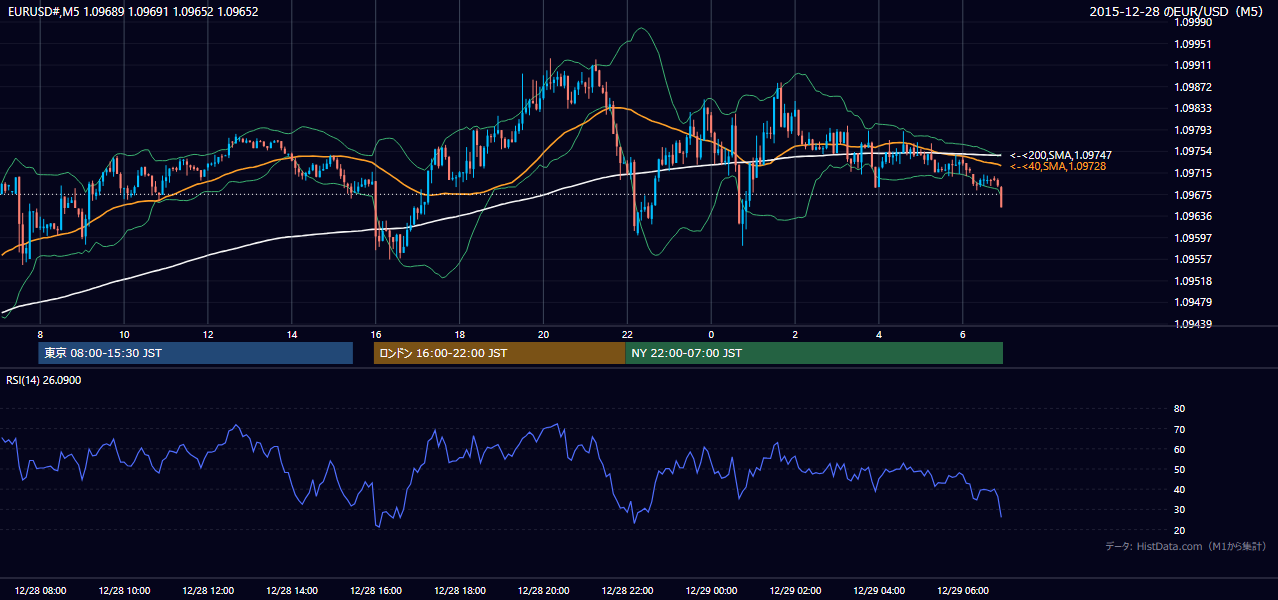The width and height of the screenshot is (1278, 600).
Task: Click hour tick 12 under price chart
Action: click(x=208, y=334)
